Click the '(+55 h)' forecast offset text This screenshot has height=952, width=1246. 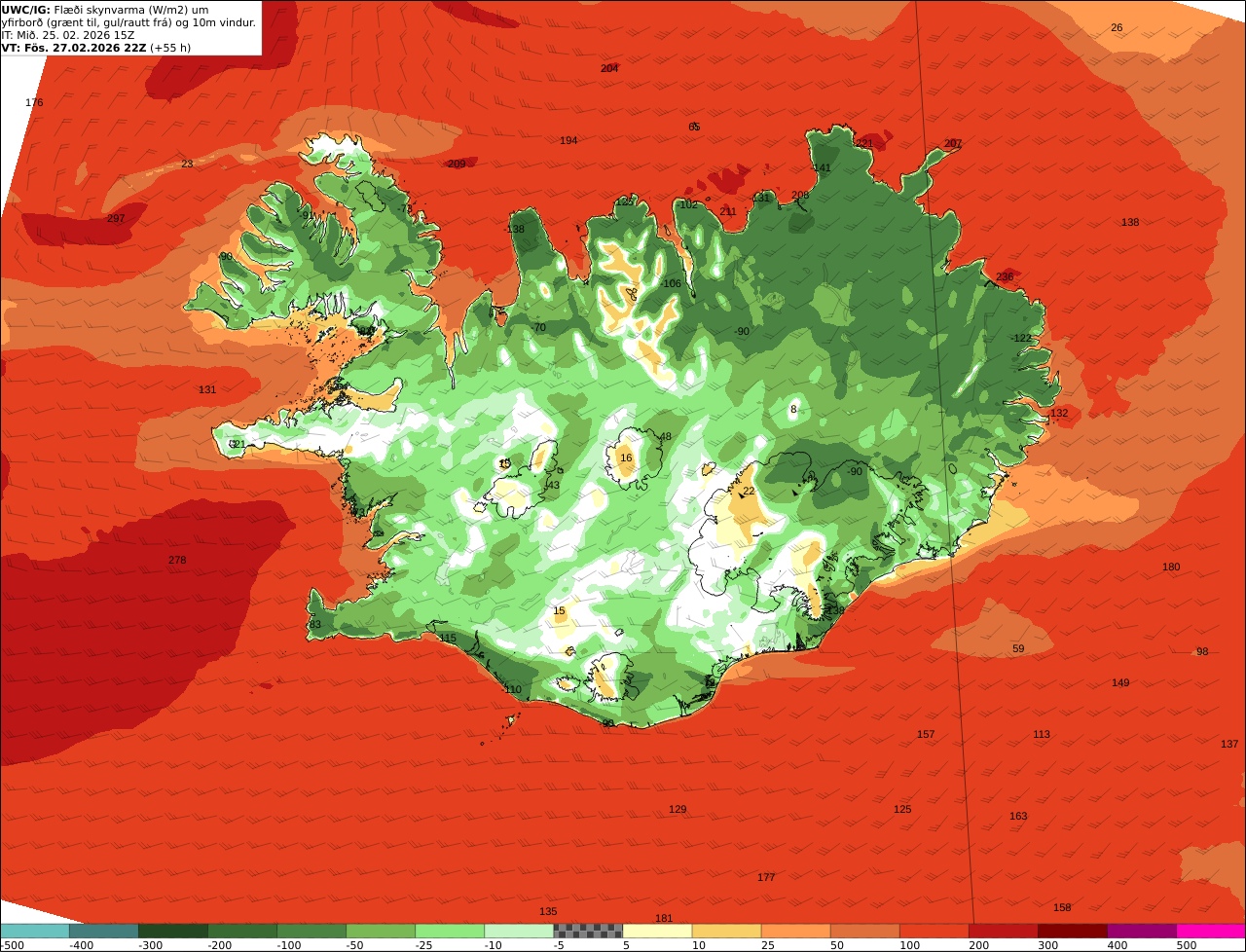point(170,48)
